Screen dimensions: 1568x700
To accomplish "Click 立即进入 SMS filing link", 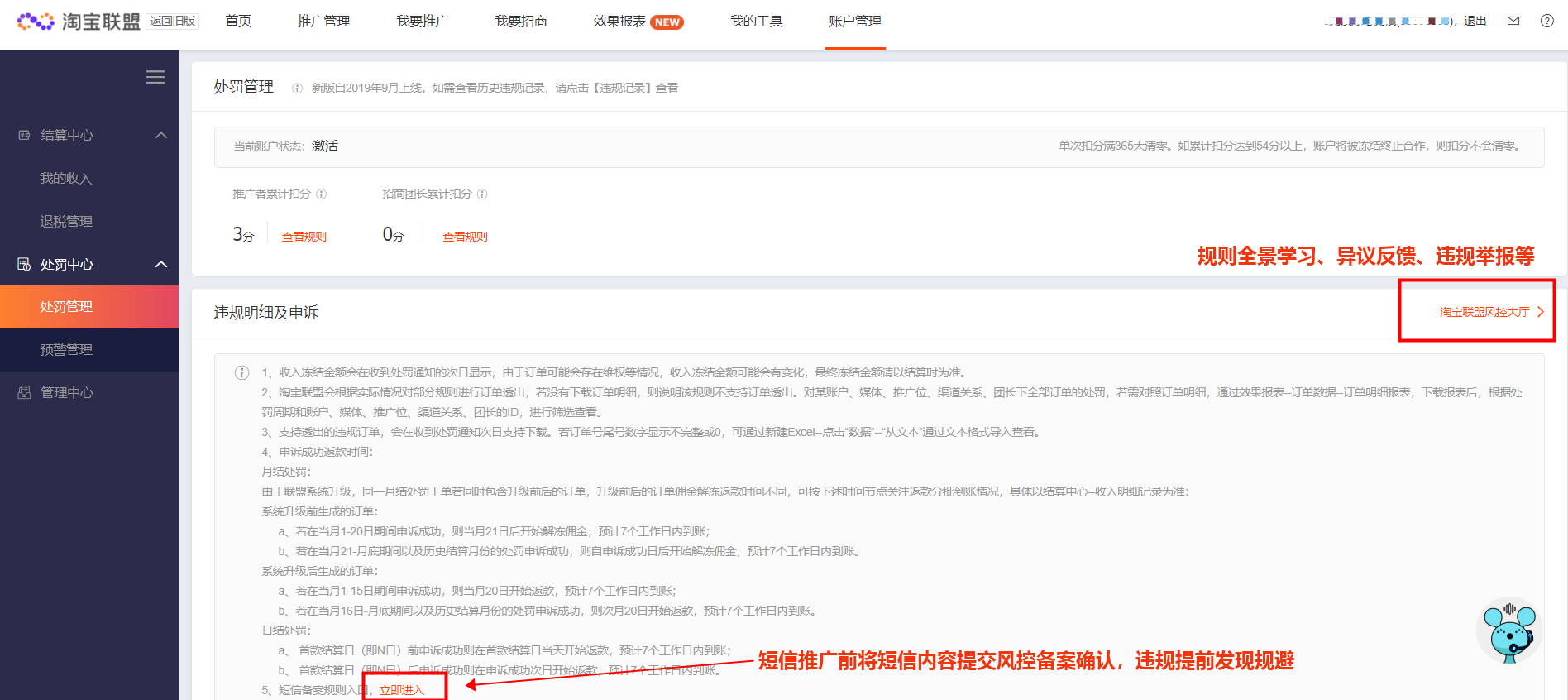I will [x=402, y=690].
